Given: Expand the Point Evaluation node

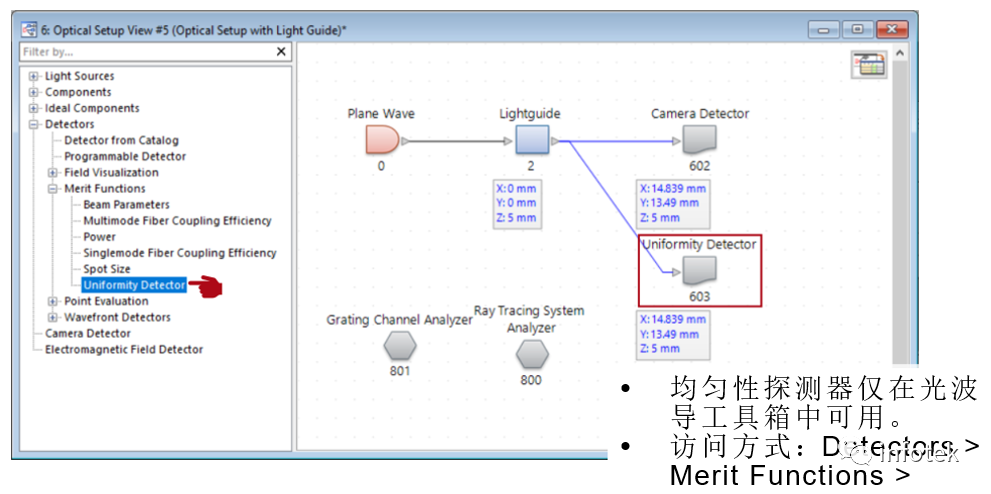Looking at the screenshot, I should [53, 301].
